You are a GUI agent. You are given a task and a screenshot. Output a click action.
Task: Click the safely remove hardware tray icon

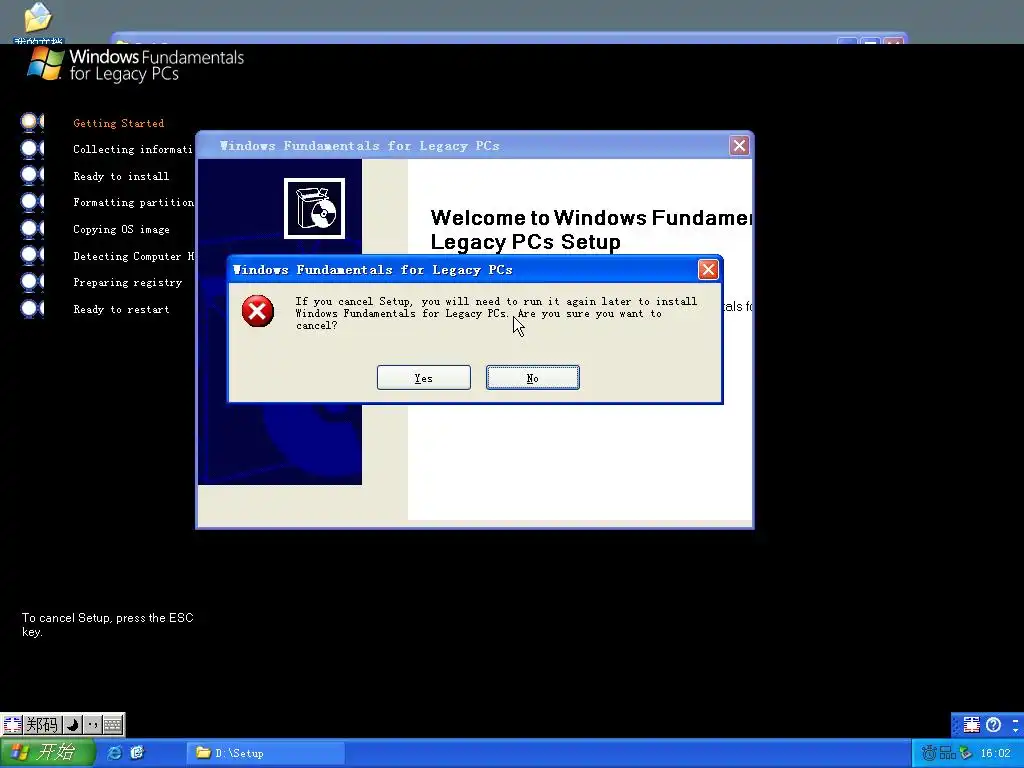coord(966,754)
